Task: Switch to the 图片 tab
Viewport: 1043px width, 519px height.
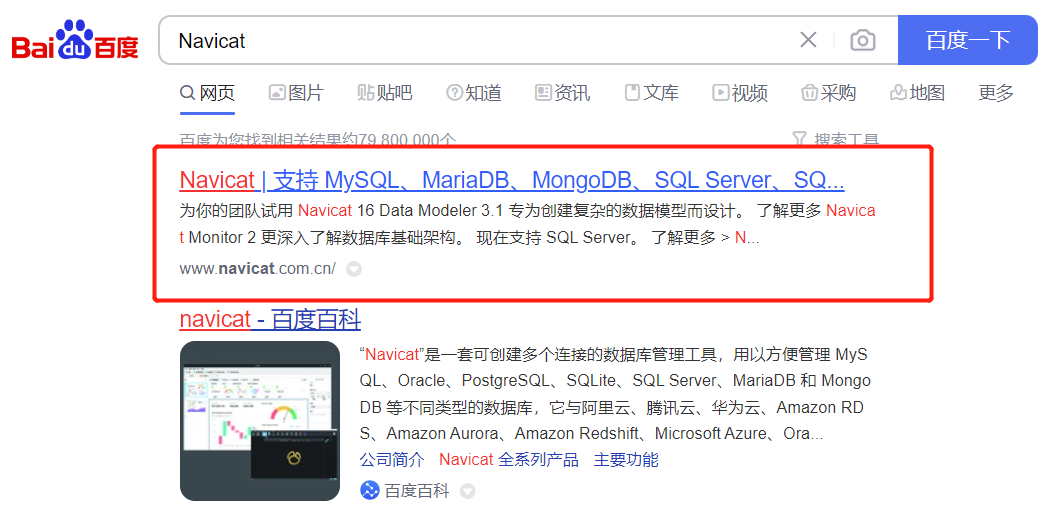Action: point(296,92)
